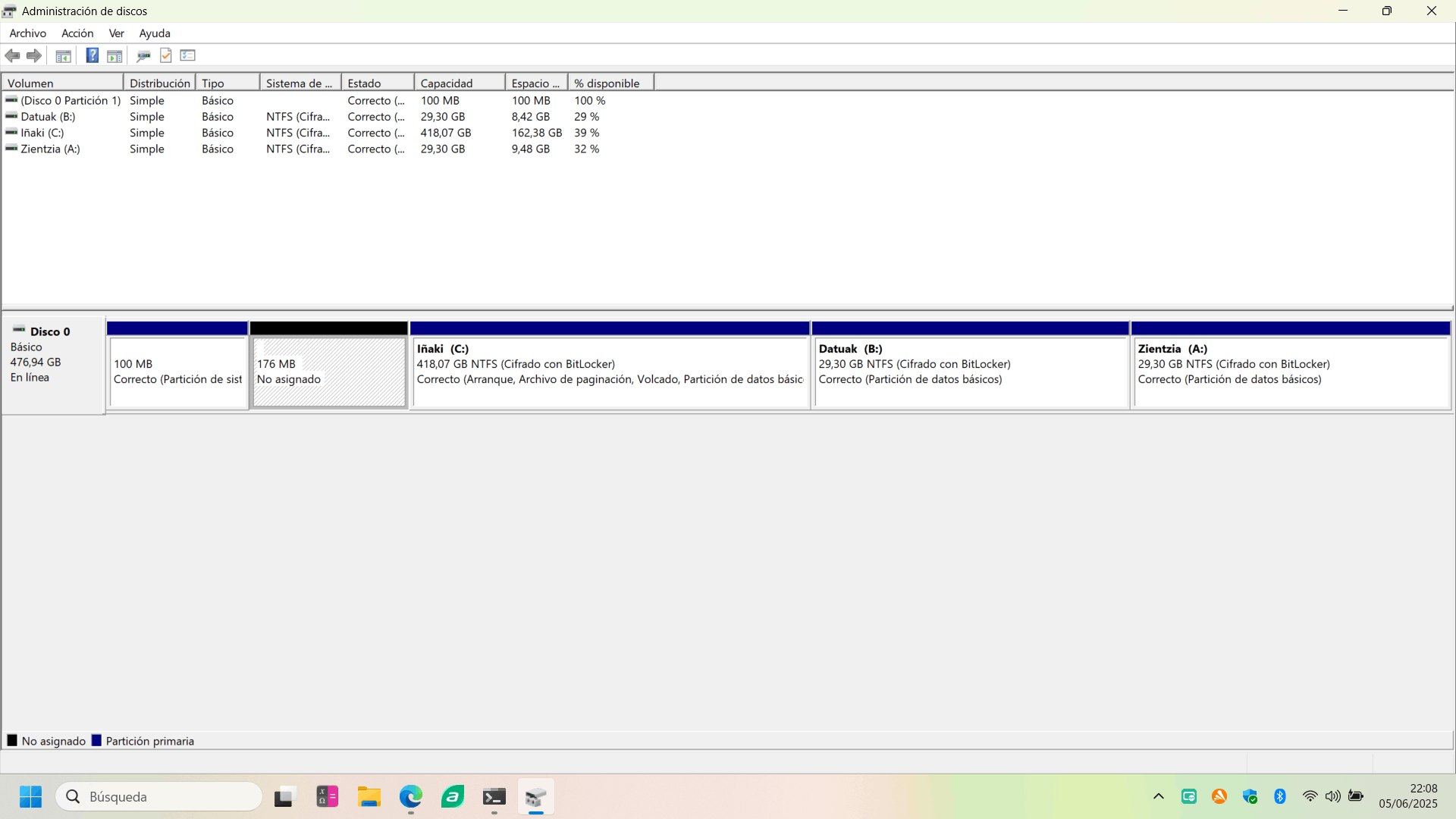
Task: Click the Back arrow in toolbar
Action: [x=12, y=55]
